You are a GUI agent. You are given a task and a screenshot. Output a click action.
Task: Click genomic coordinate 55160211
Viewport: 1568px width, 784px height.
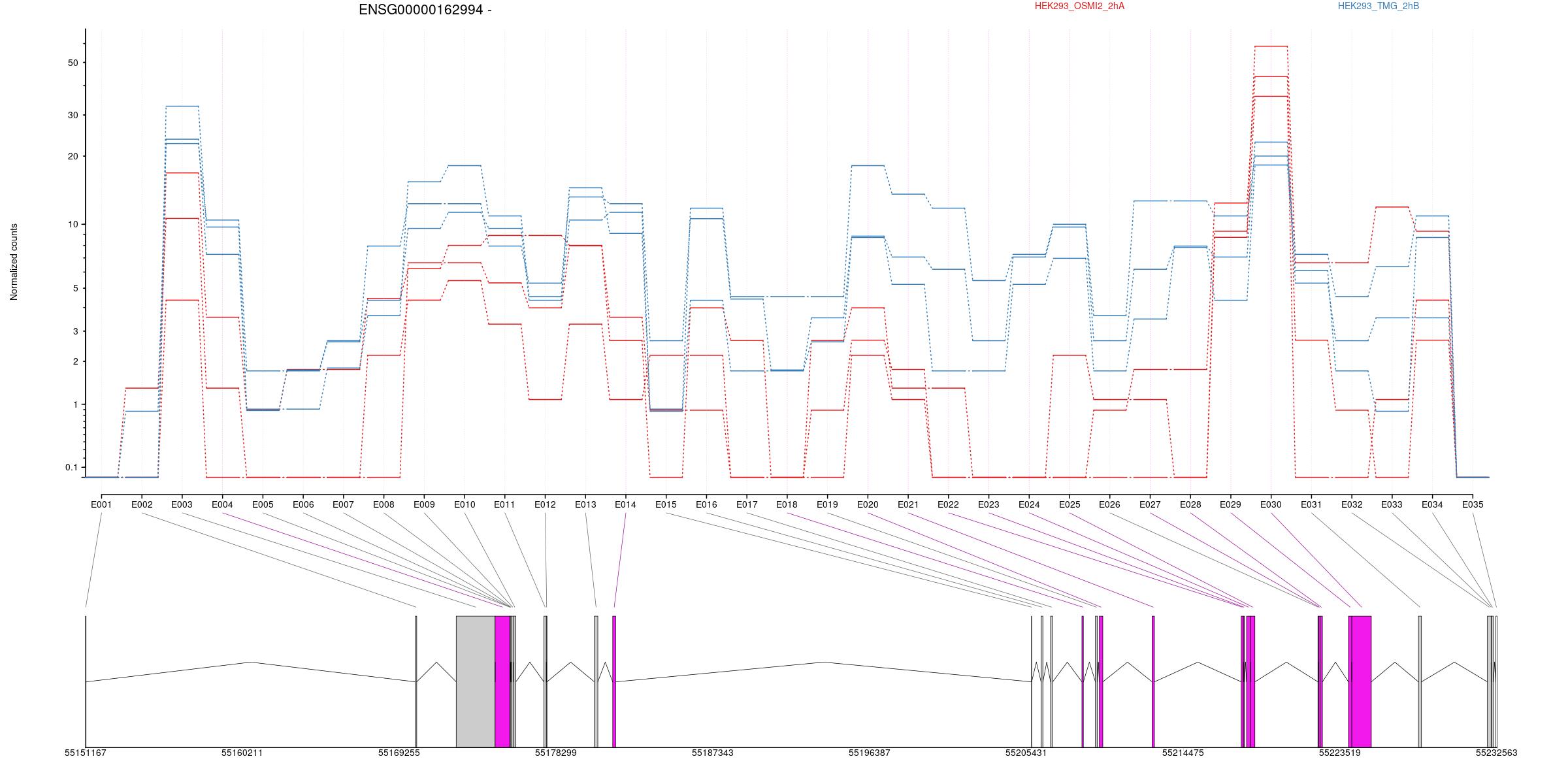[242, 753]
